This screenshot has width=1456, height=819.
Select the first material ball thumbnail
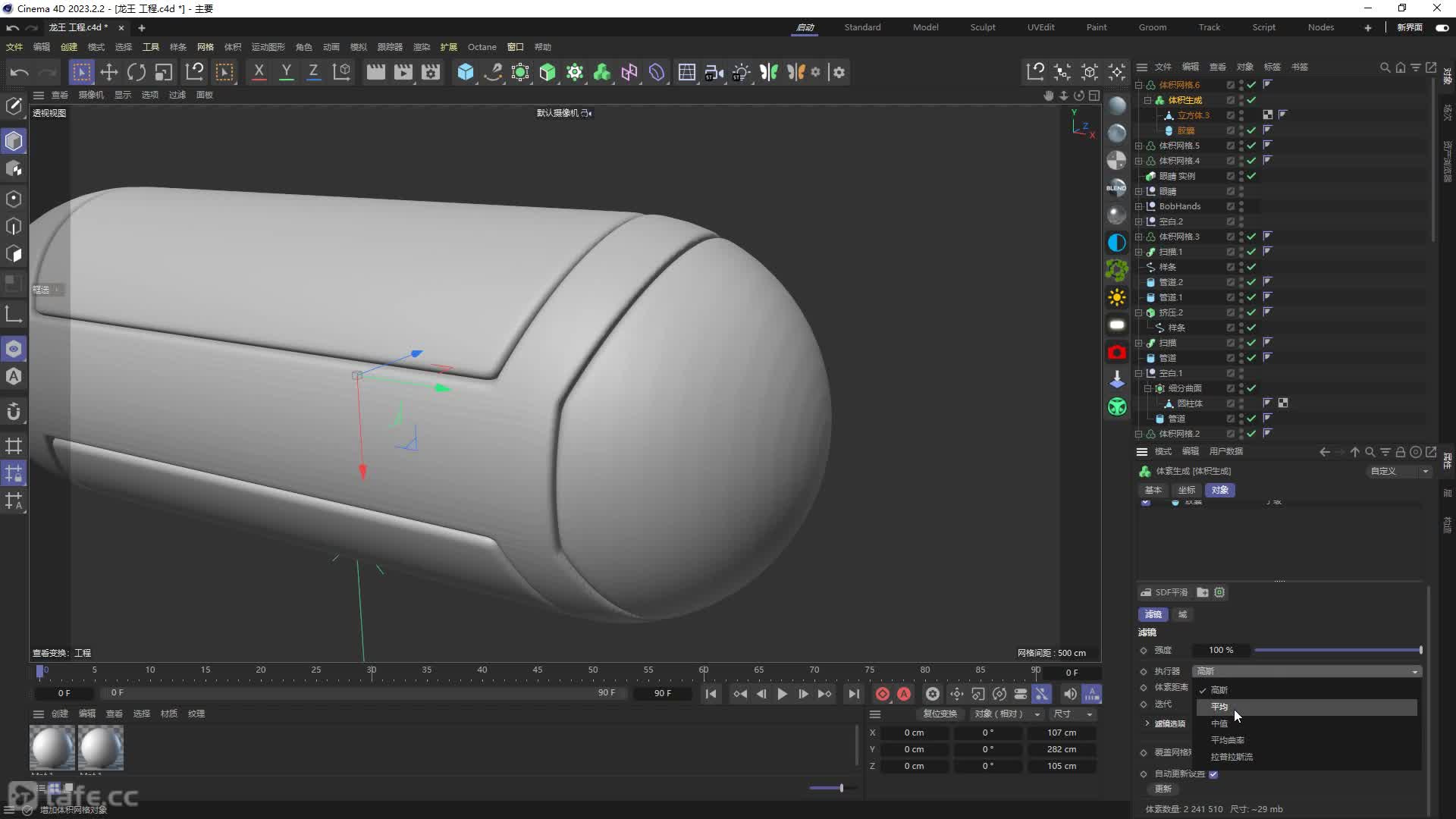coord(52,748)
